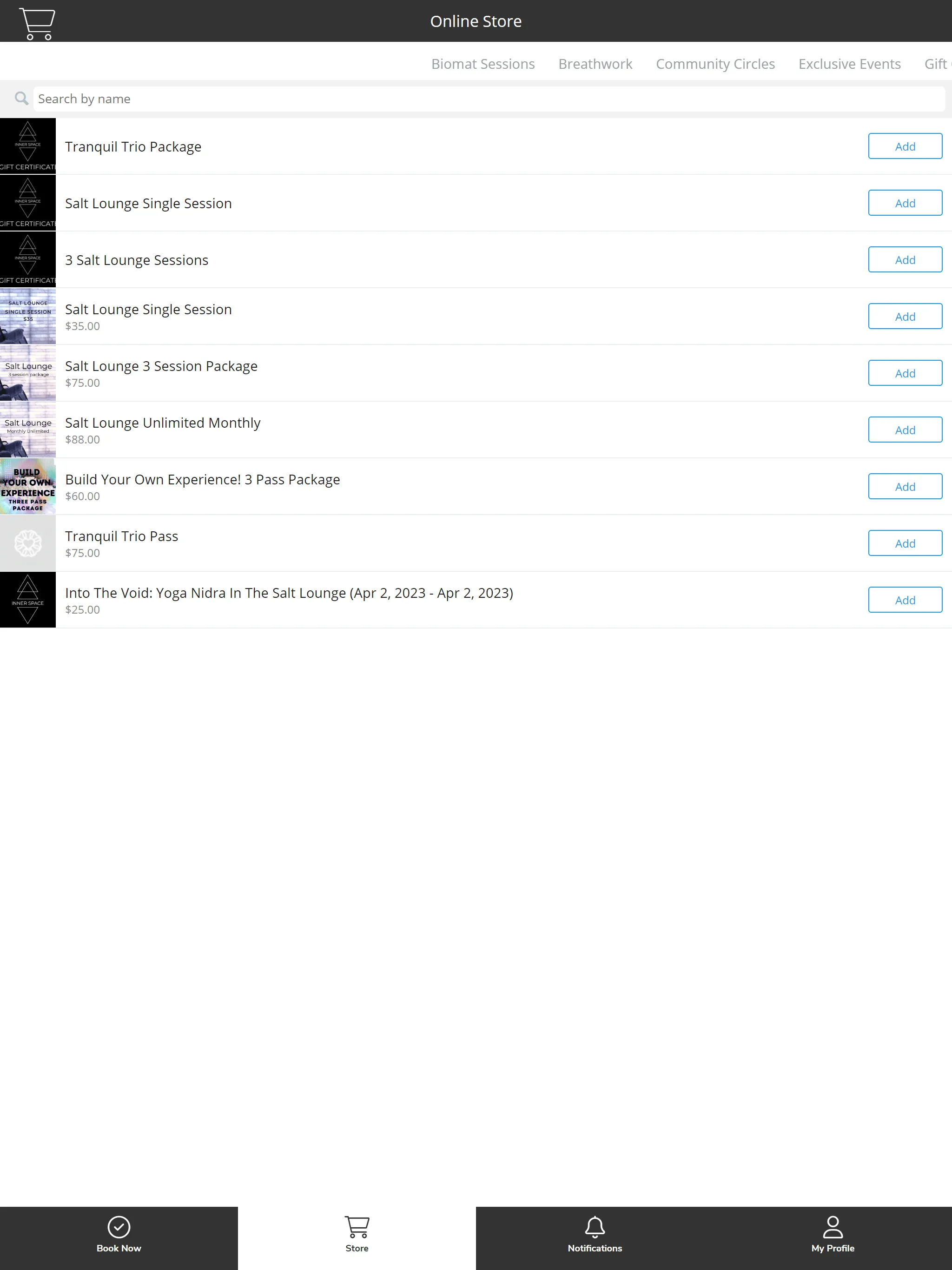The image size is (952, 1270).
Task: Click the search magnifier icon
Action: [19, 98]
